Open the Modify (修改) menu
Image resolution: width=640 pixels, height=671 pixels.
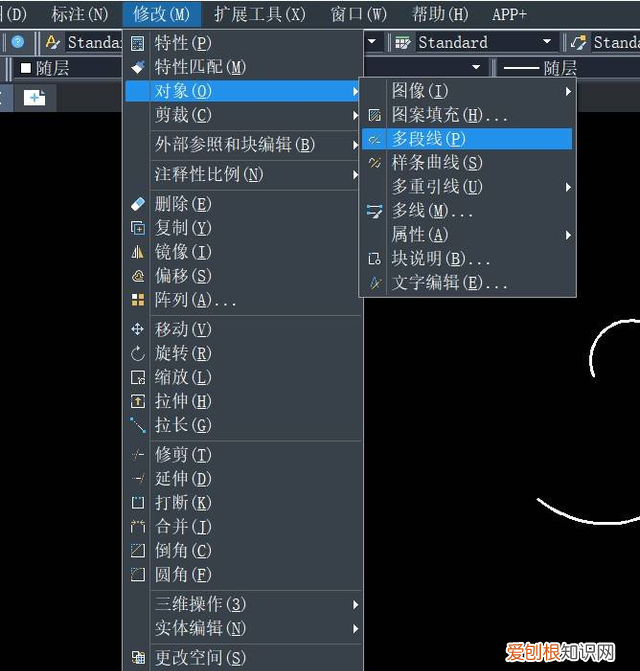(161, 14)
